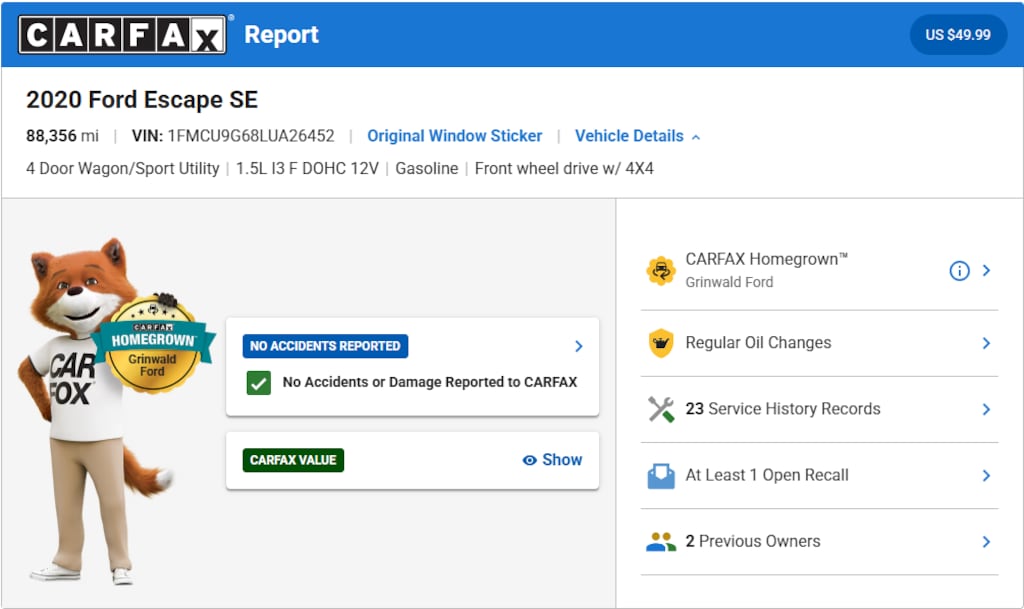Image resolution: width=1024 pixels, height=609 pixels.
Task: Click the CARFAX VALUE green badge
Action: [293, 460]
